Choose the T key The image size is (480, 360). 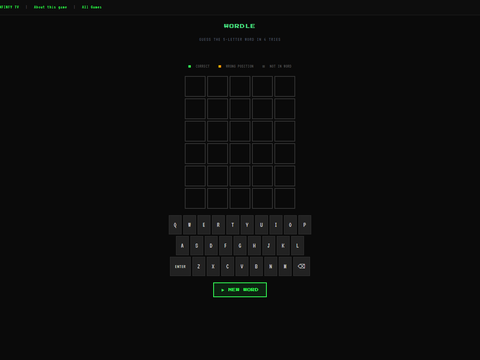click(233, 225)
